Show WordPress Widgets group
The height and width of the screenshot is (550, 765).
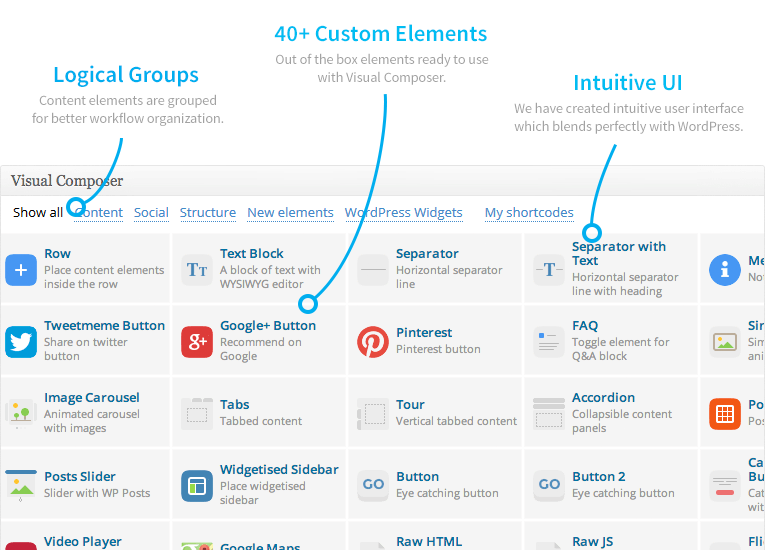403,213
